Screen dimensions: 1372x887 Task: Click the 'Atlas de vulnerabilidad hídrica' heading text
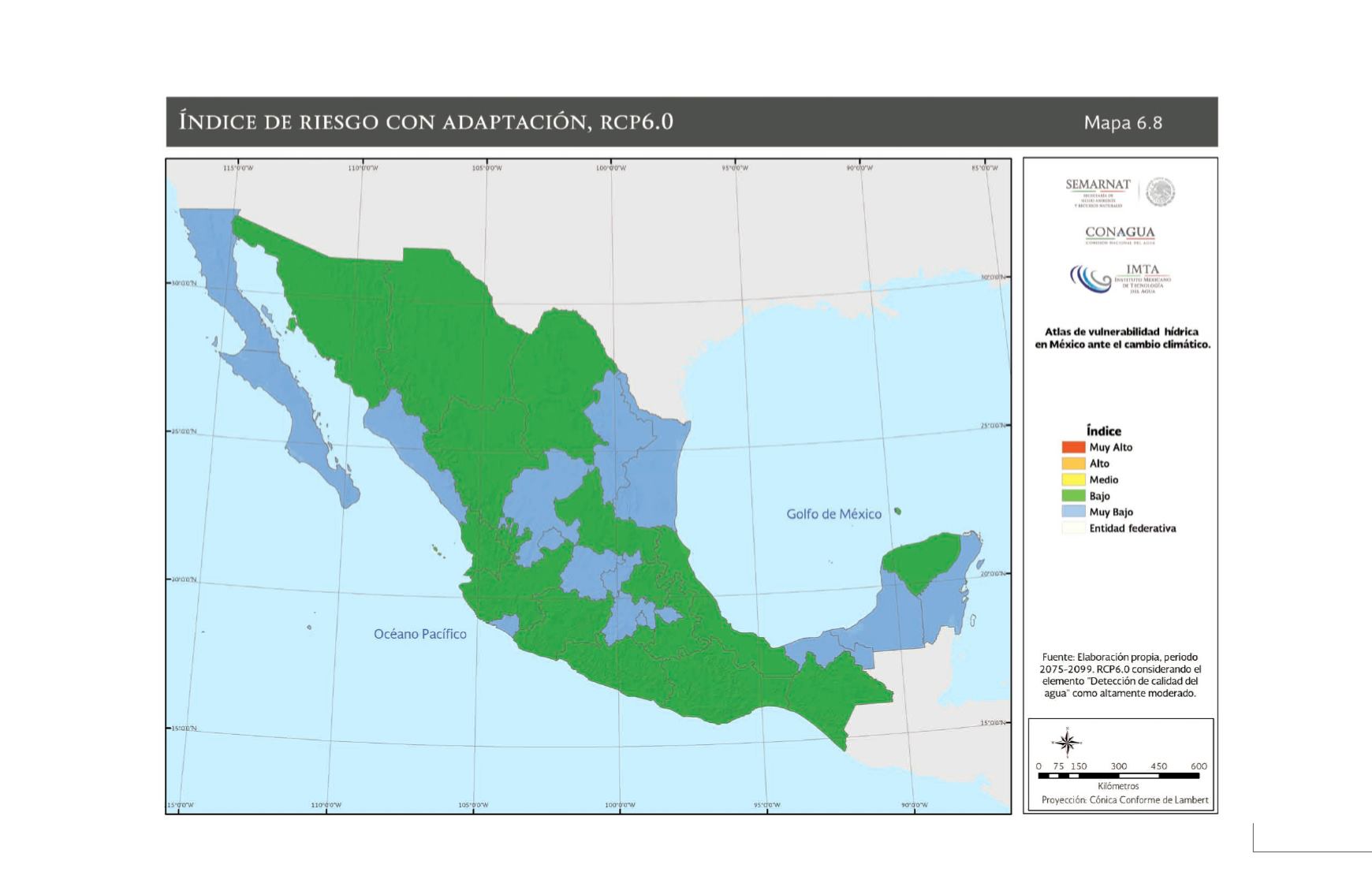1122,332
